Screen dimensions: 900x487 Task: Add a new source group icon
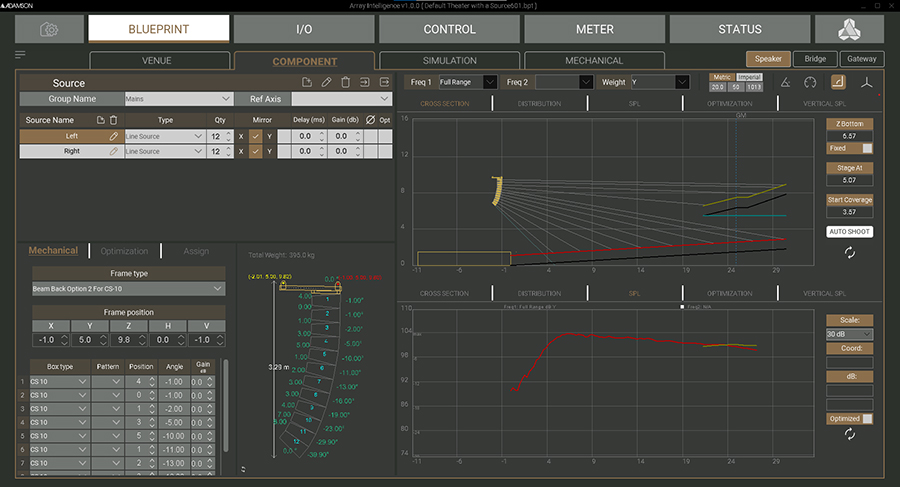pos(307,82)
